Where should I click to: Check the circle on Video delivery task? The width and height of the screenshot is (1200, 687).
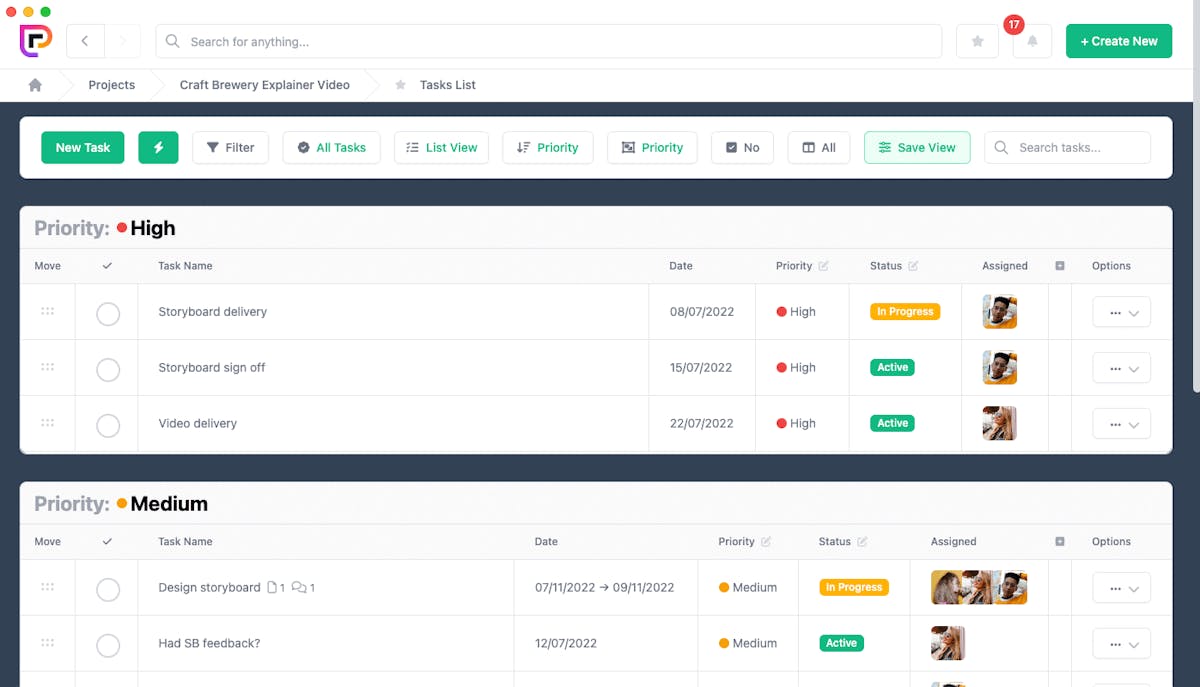108,425
